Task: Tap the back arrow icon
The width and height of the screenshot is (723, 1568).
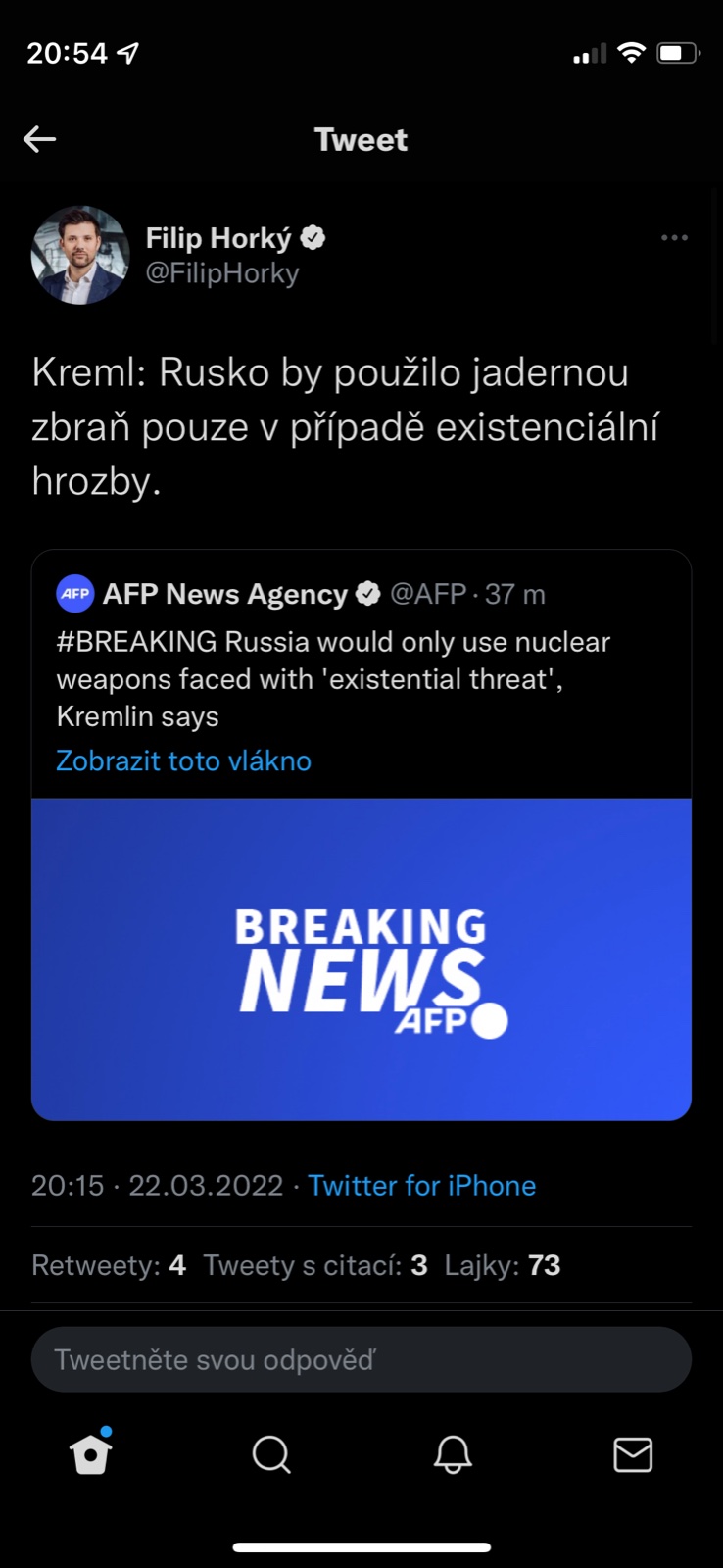Action: coord(40,139)
